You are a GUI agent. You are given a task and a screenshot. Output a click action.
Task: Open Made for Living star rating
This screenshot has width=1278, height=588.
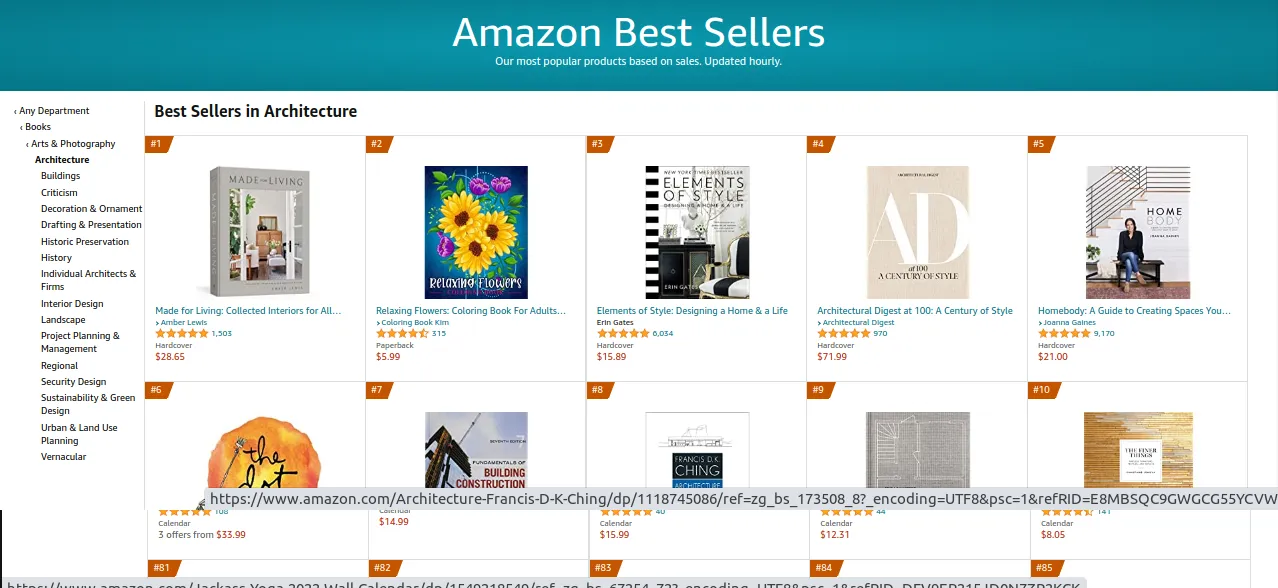click(x=182, y=334)
